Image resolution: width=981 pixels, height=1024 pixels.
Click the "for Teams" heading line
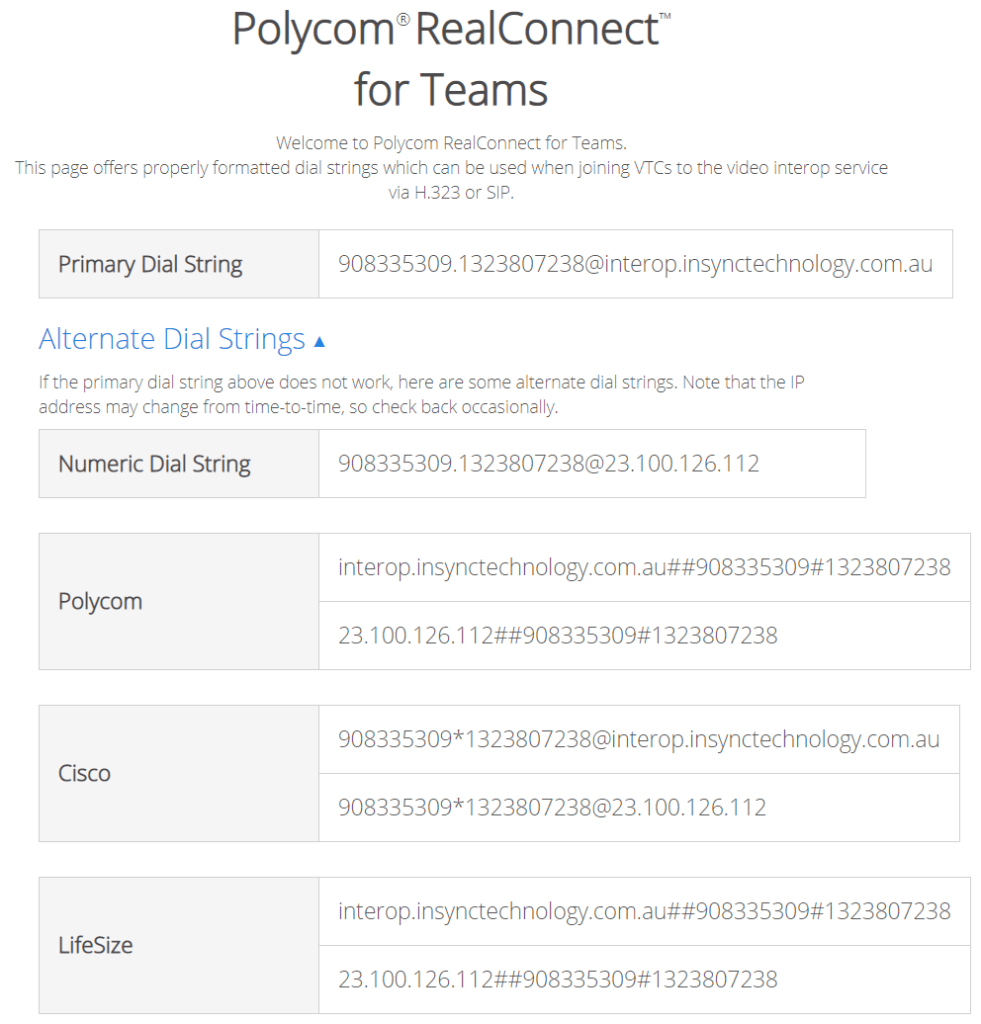(x=450, y=90)
